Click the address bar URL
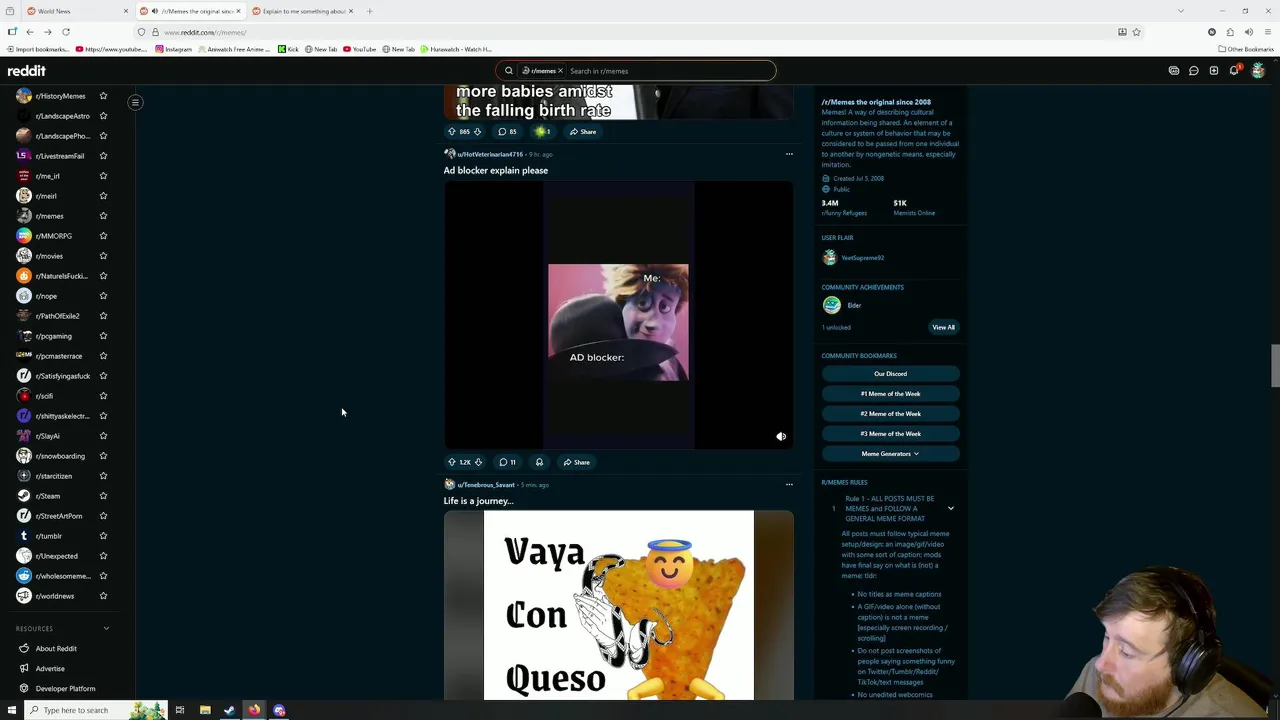Viewport: 1280px width, 720px height. (x=205, y=32)
